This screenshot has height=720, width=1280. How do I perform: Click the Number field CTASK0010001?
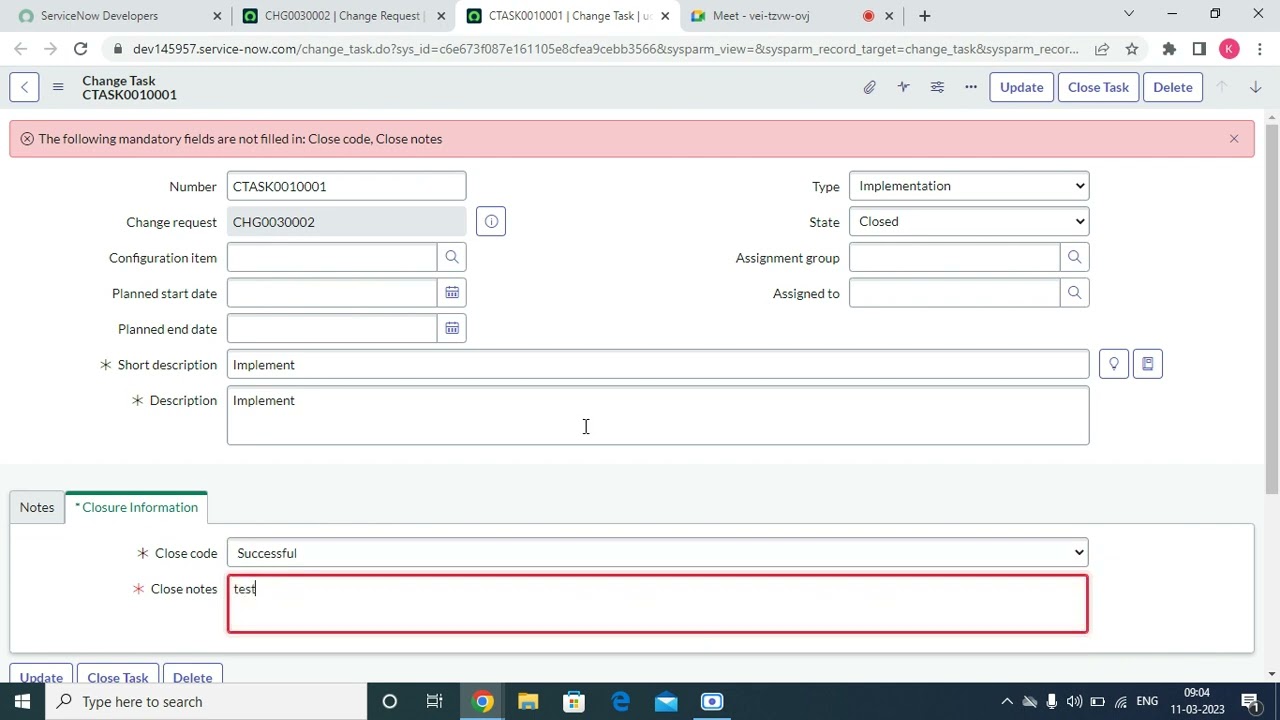coord(346,186)
